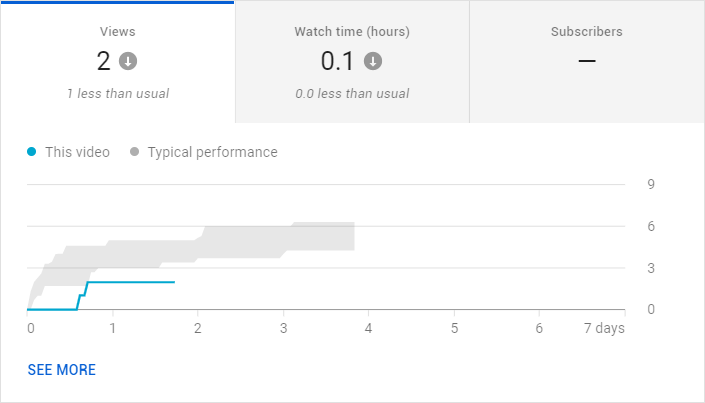Screen dimensions: 705x403
Task: Click the 1 less than usual text
Action: coord(118,94)
